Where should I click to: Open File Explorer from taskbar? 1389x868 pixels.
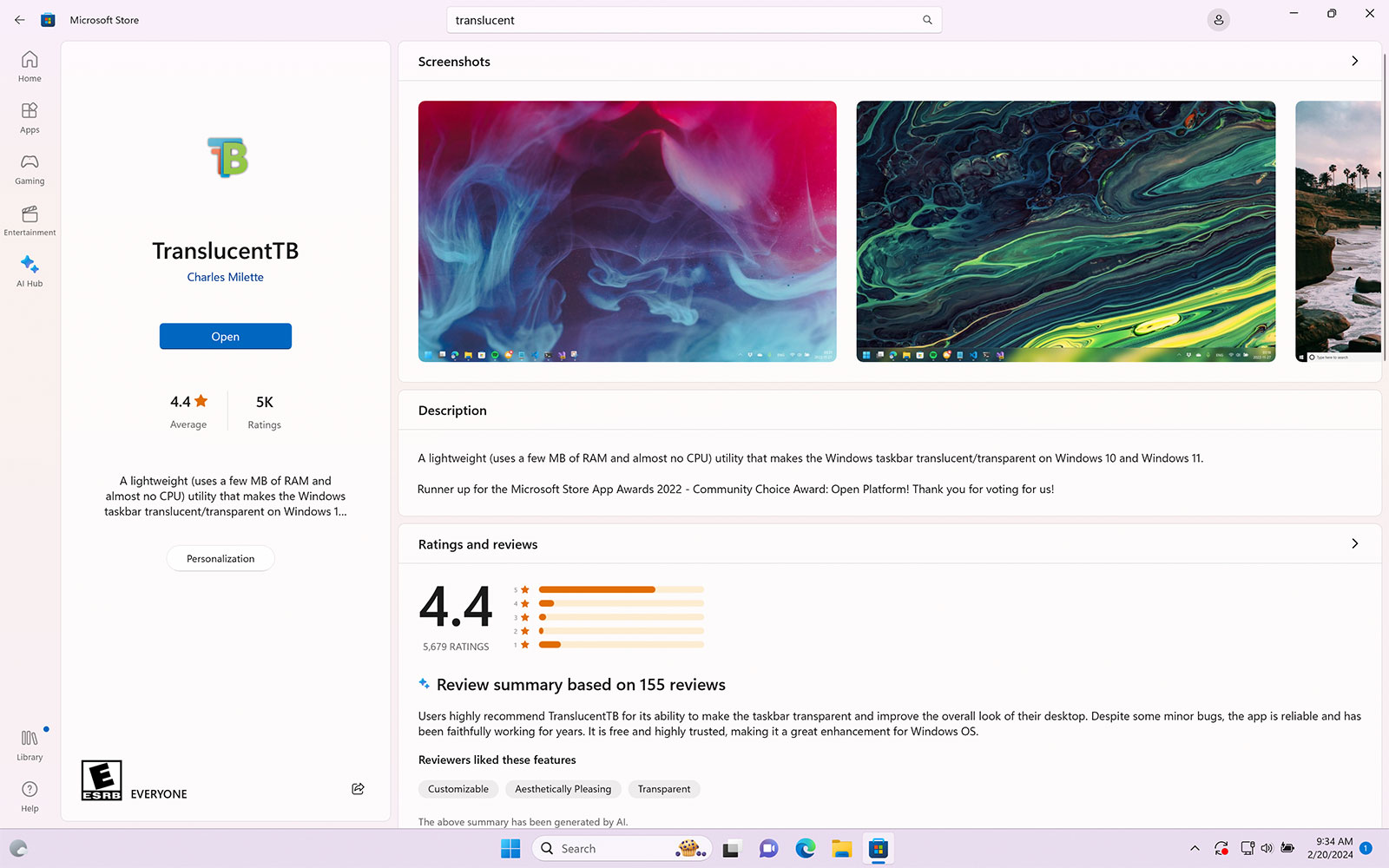842,848
